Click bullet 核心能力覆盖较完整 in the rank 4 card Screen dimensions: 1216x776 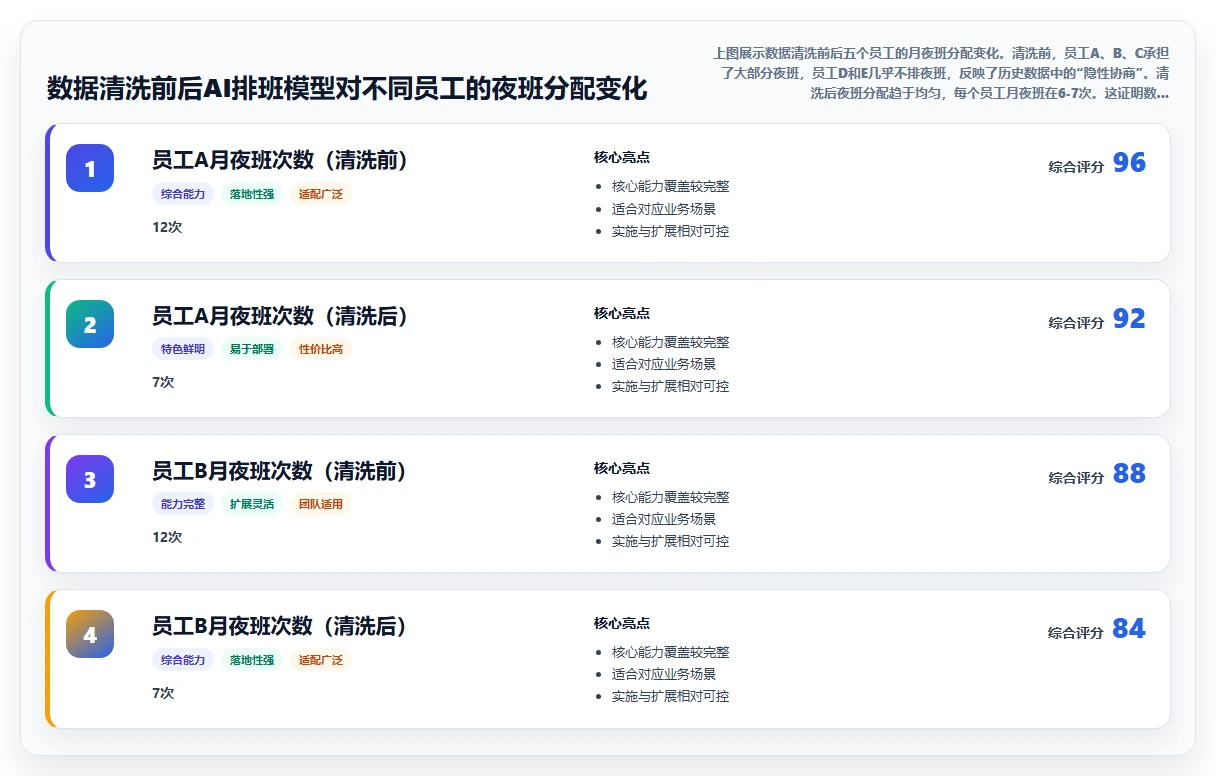[x=671, y=652]
